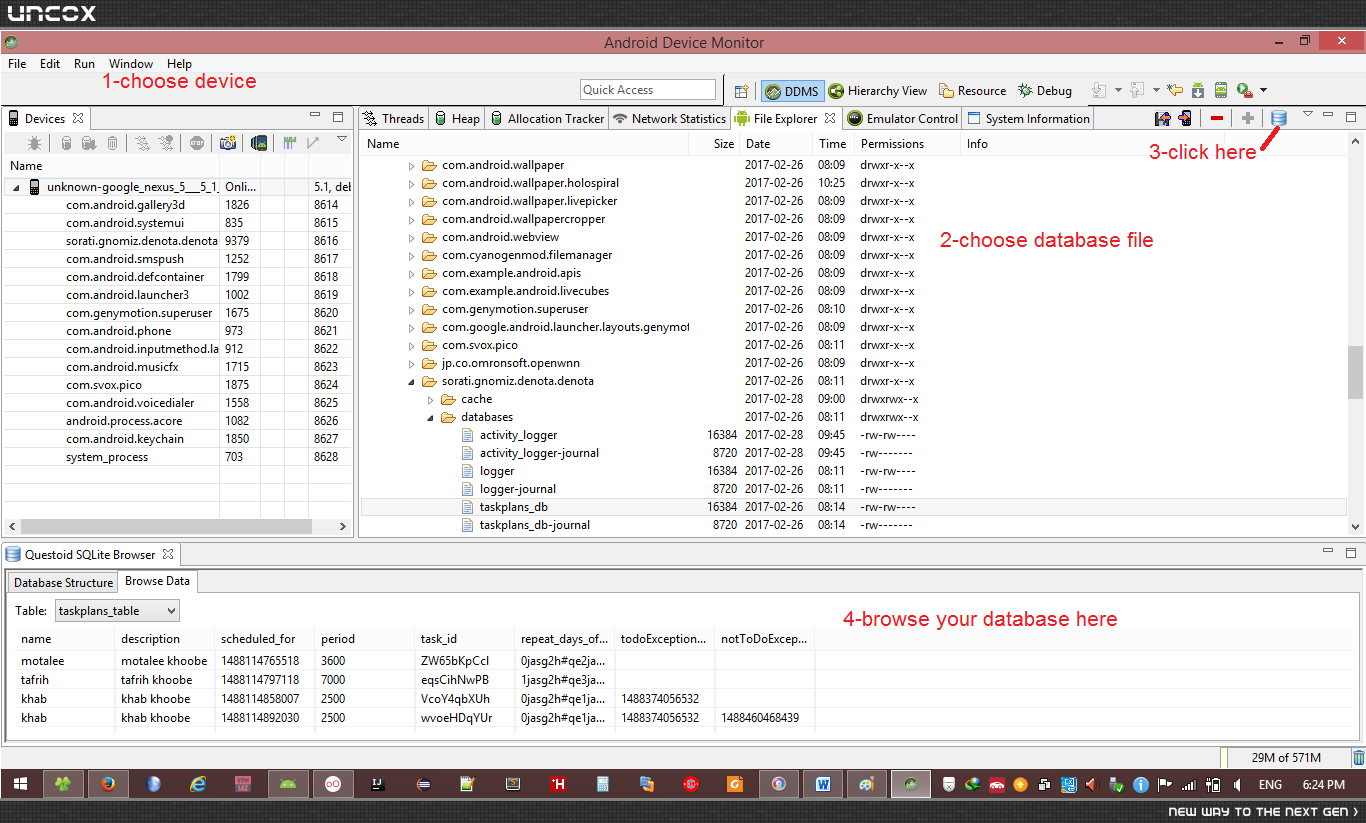Screen dimensions: 1366x823
Task: Click the Permissions column header
Action: click(908, 144)
